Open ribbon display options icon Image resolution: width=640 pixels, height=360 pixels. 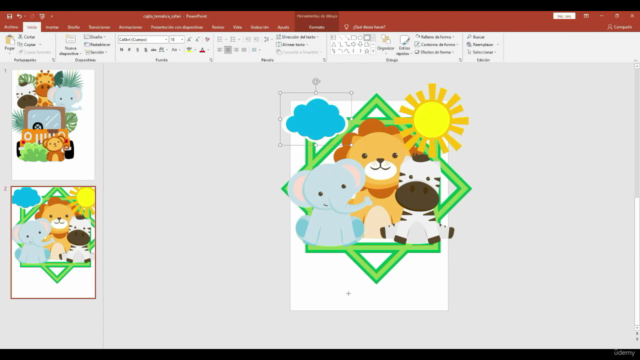(x=586, y=16)
